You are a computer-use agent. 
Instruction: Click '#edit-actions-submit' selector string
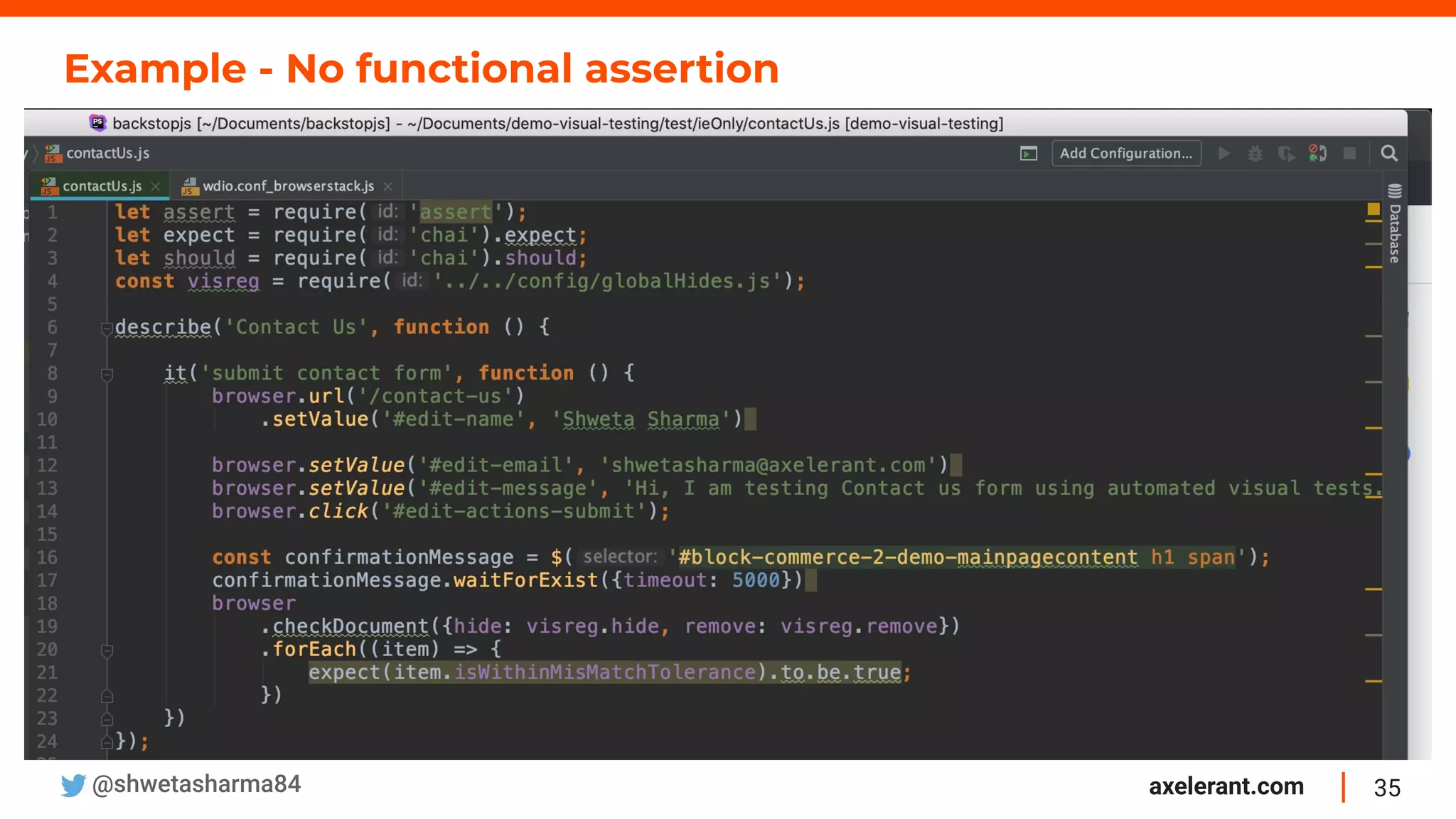(x=514, y=511)
